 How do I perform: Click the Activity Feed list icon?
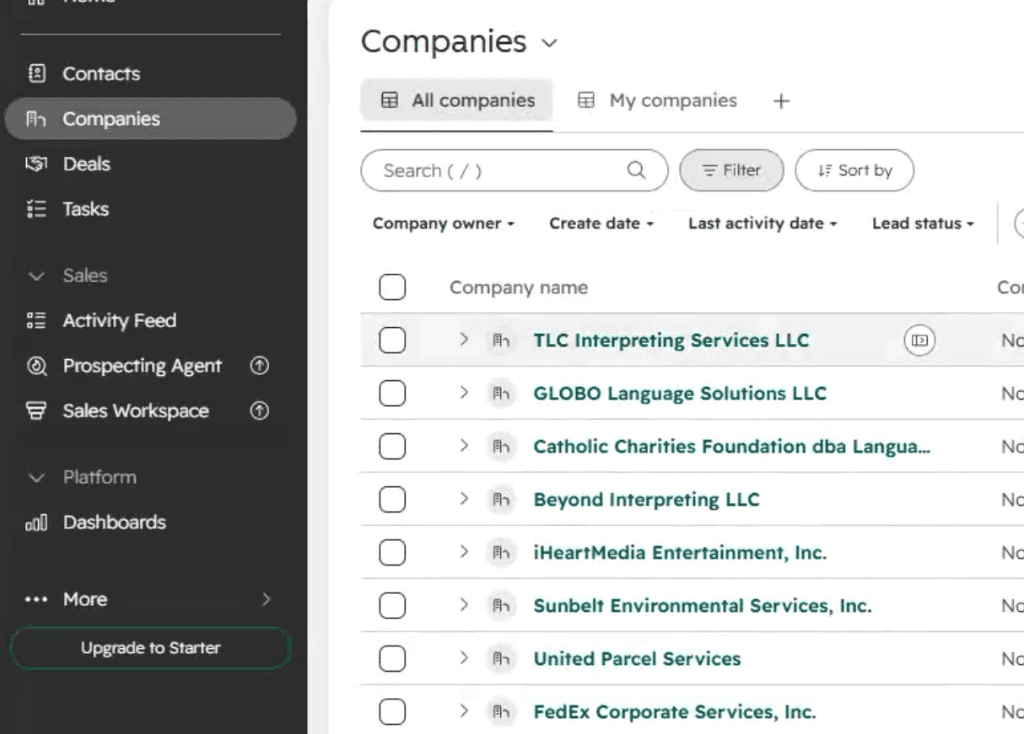[37, 320]
